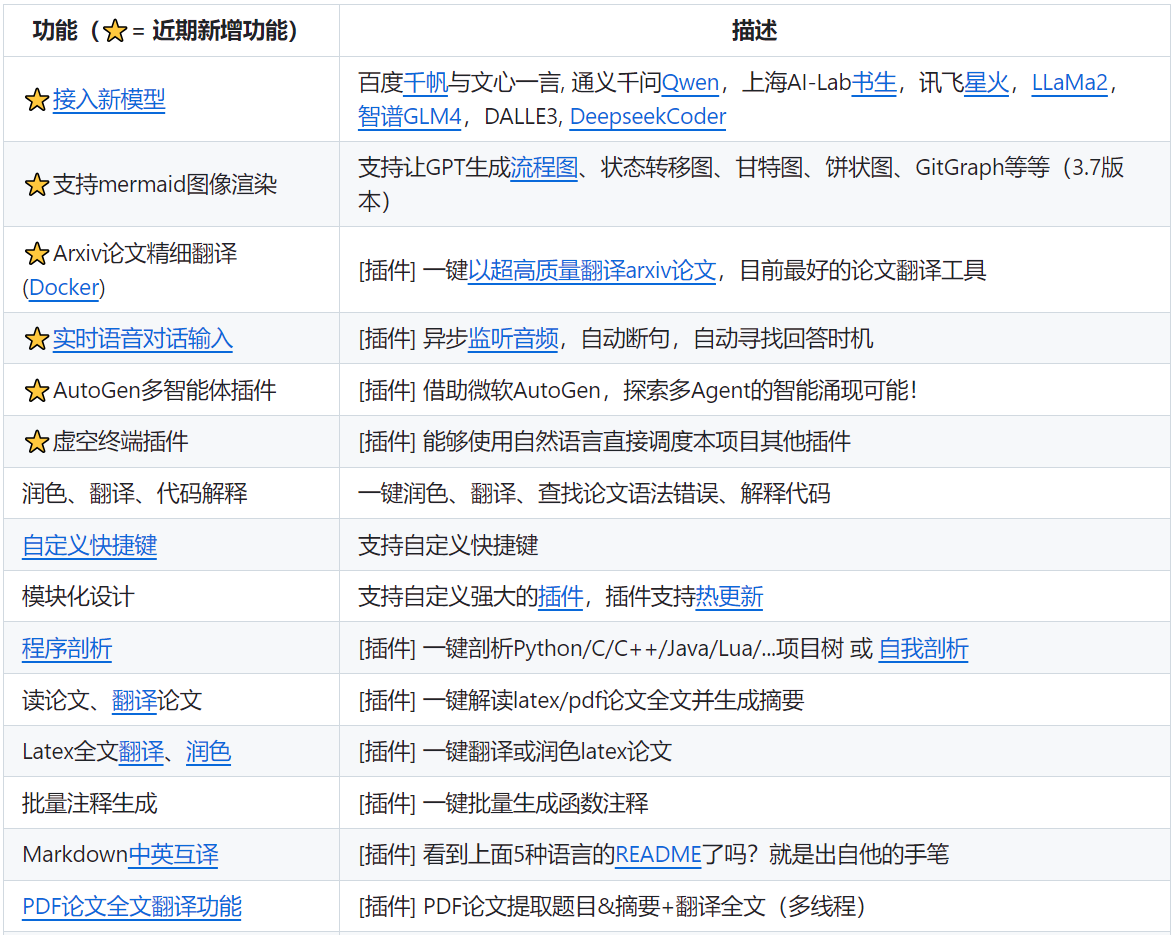
Task: Select the 支持mermaid图像渲染 cell text
Action: tap(165, 184)
